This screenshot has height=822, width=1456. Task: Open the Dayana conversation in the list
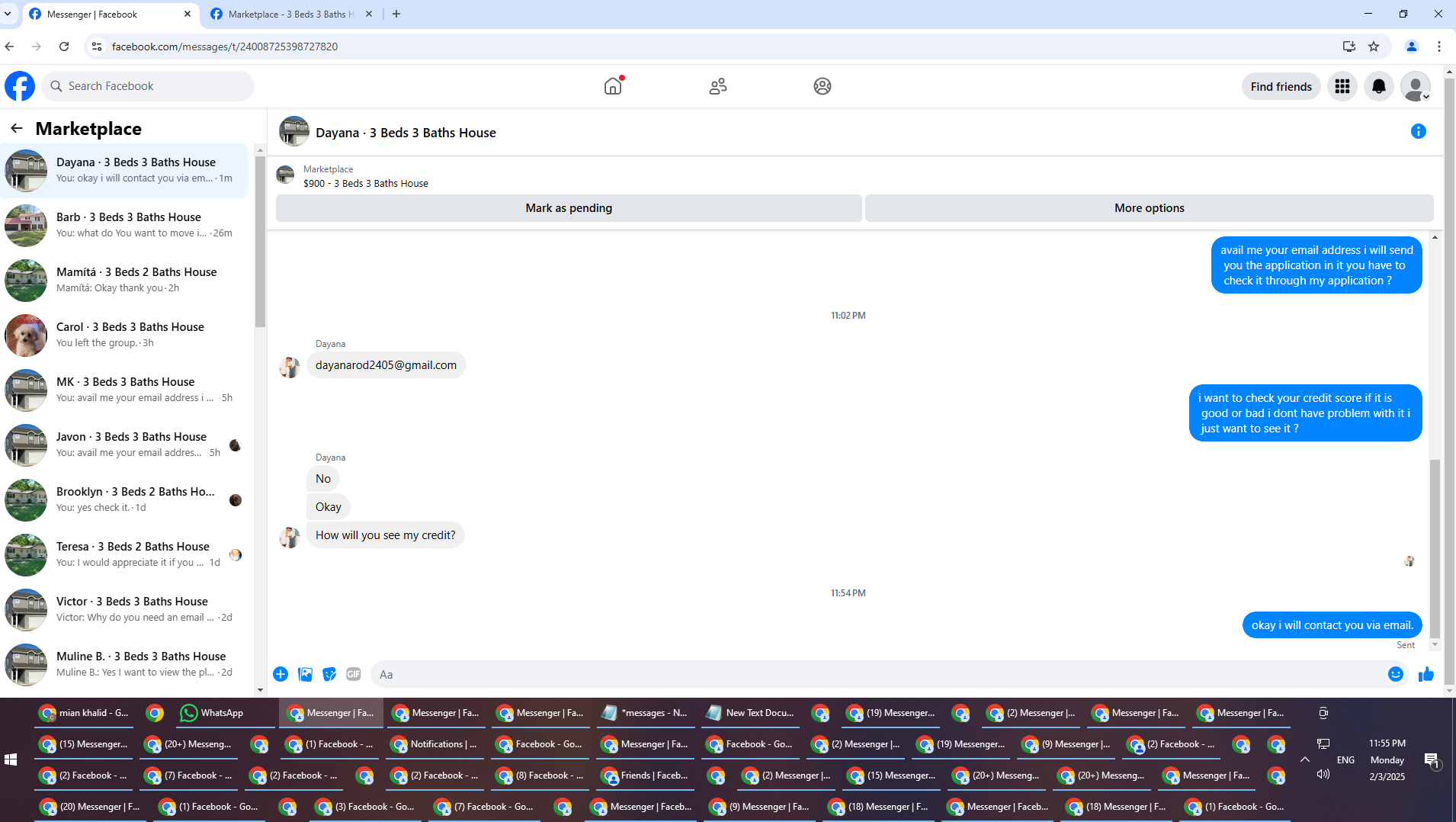click(x=124, y=170)
